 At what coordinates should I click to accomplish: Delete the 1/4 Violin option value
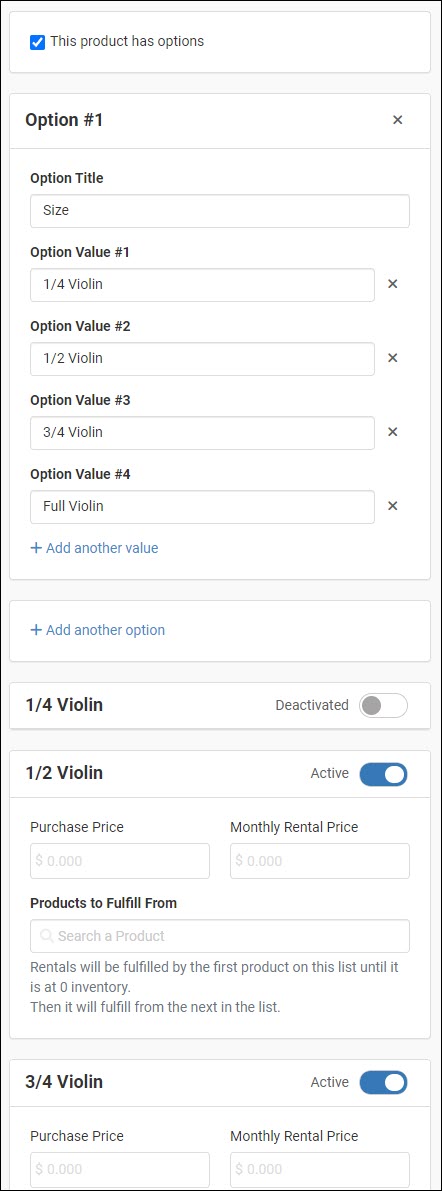pos(393,284)
